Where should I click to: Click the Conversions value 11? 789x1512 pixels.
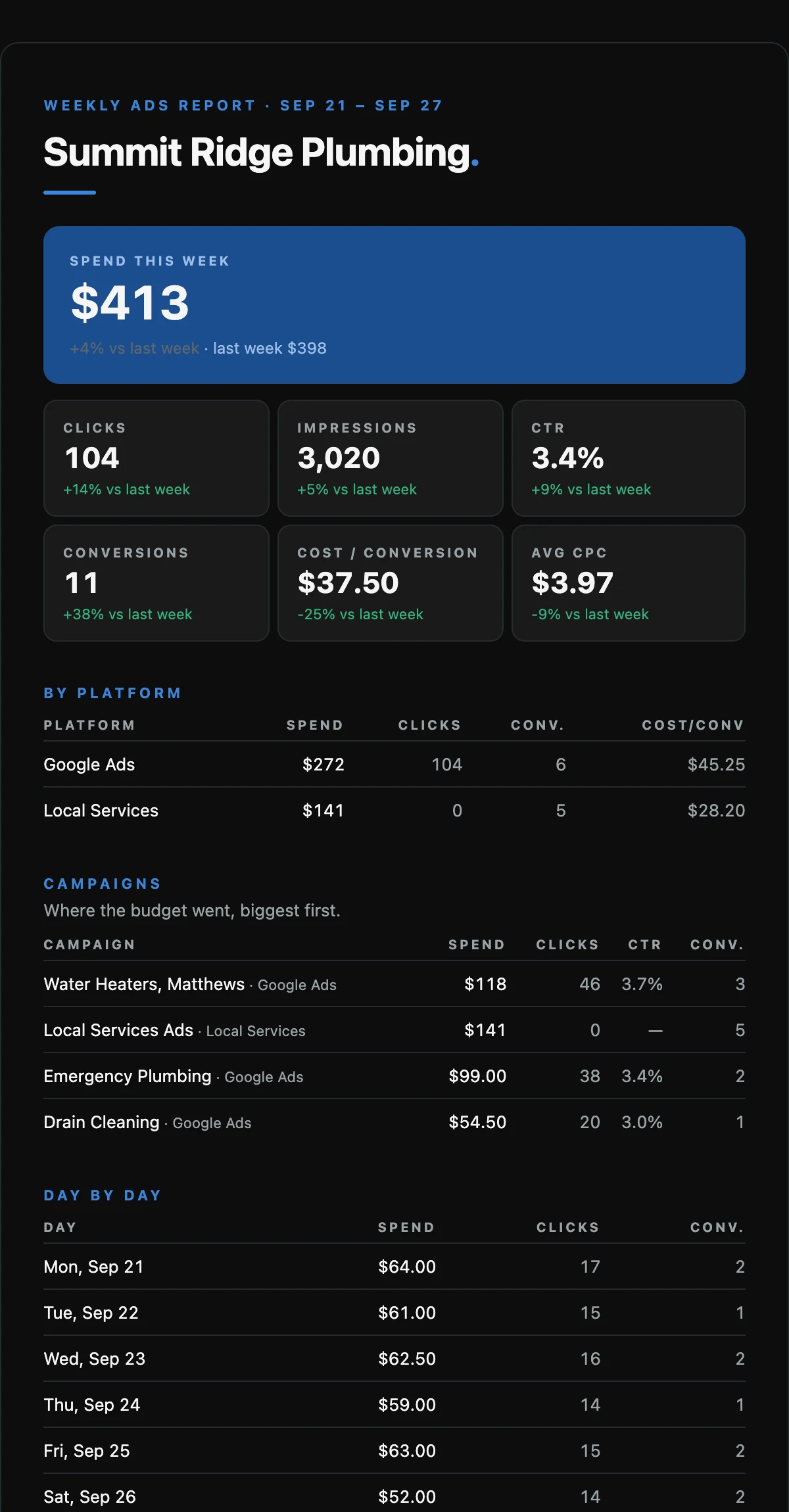click(82, 583)
